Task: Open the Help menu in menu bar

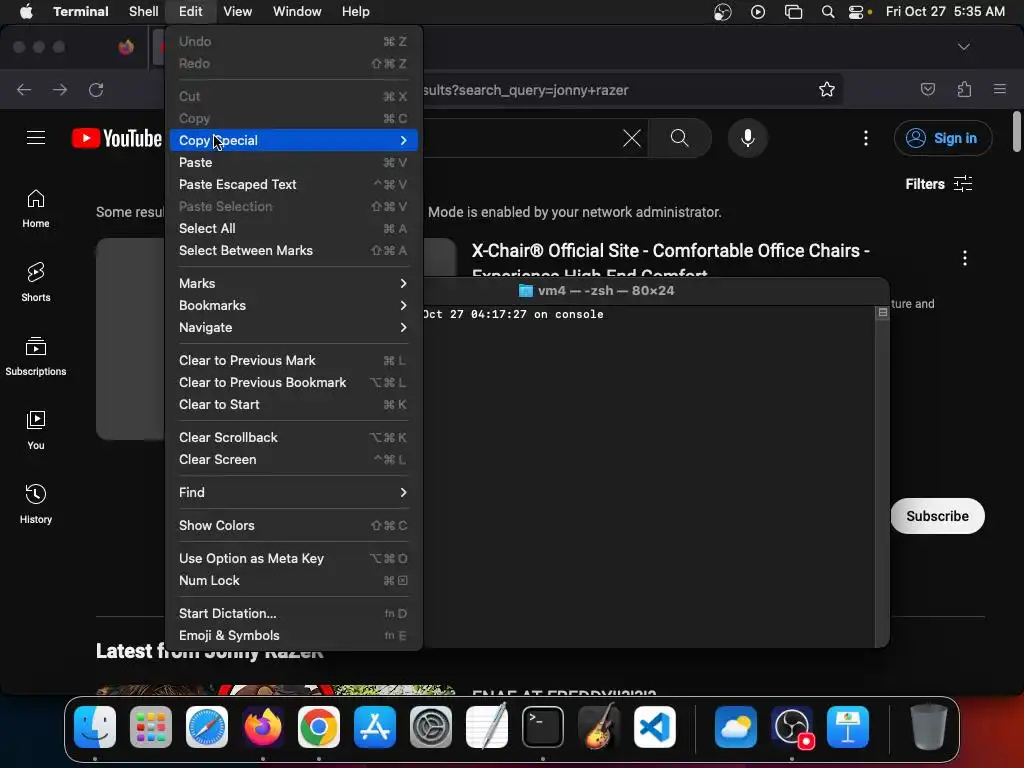Action: [355, 11]
